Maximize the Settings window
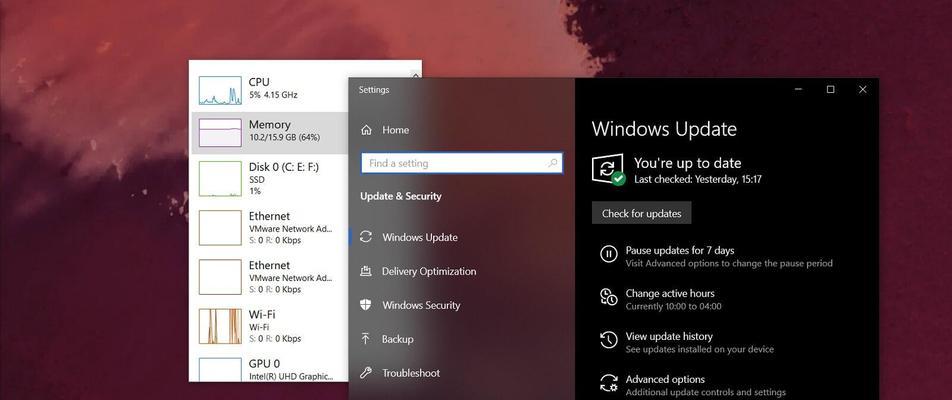 click(x=831, y=89)
